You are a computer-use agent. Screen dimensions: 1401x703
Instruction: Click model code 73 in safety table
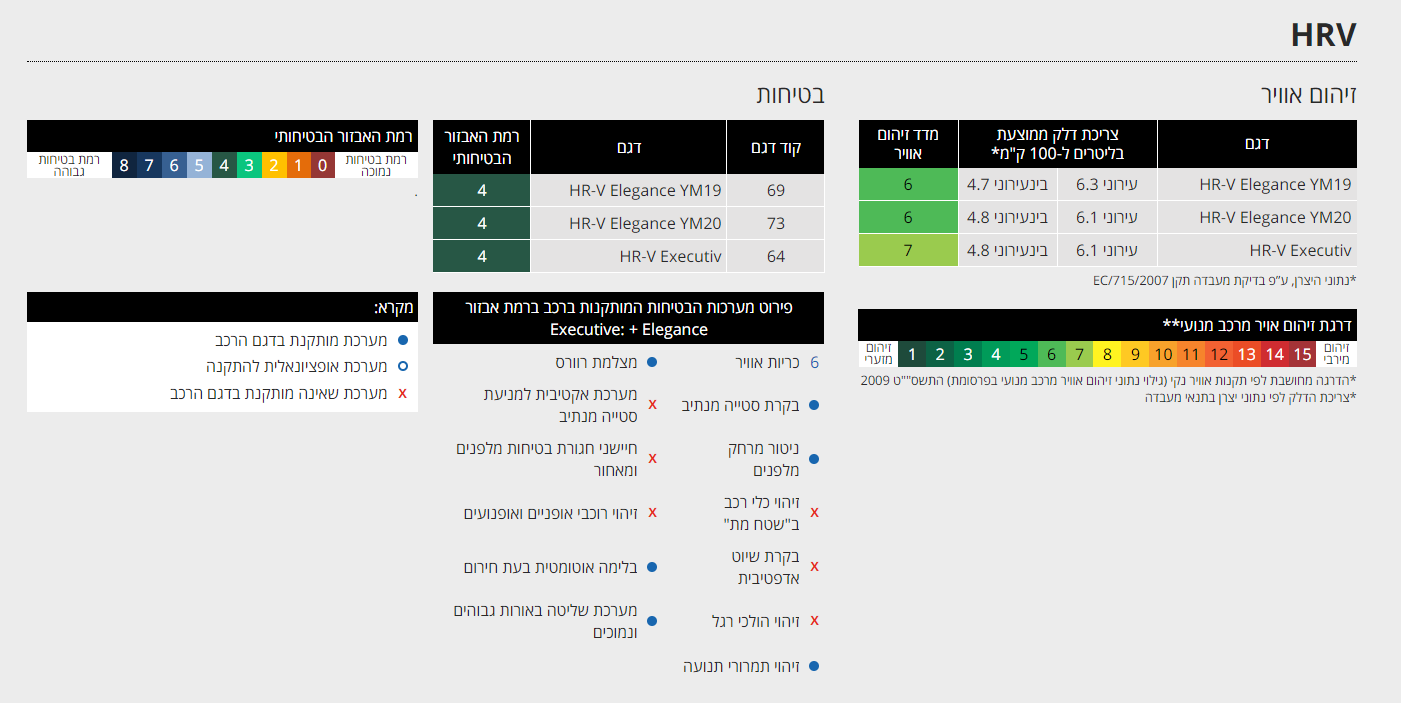[776, 223]
